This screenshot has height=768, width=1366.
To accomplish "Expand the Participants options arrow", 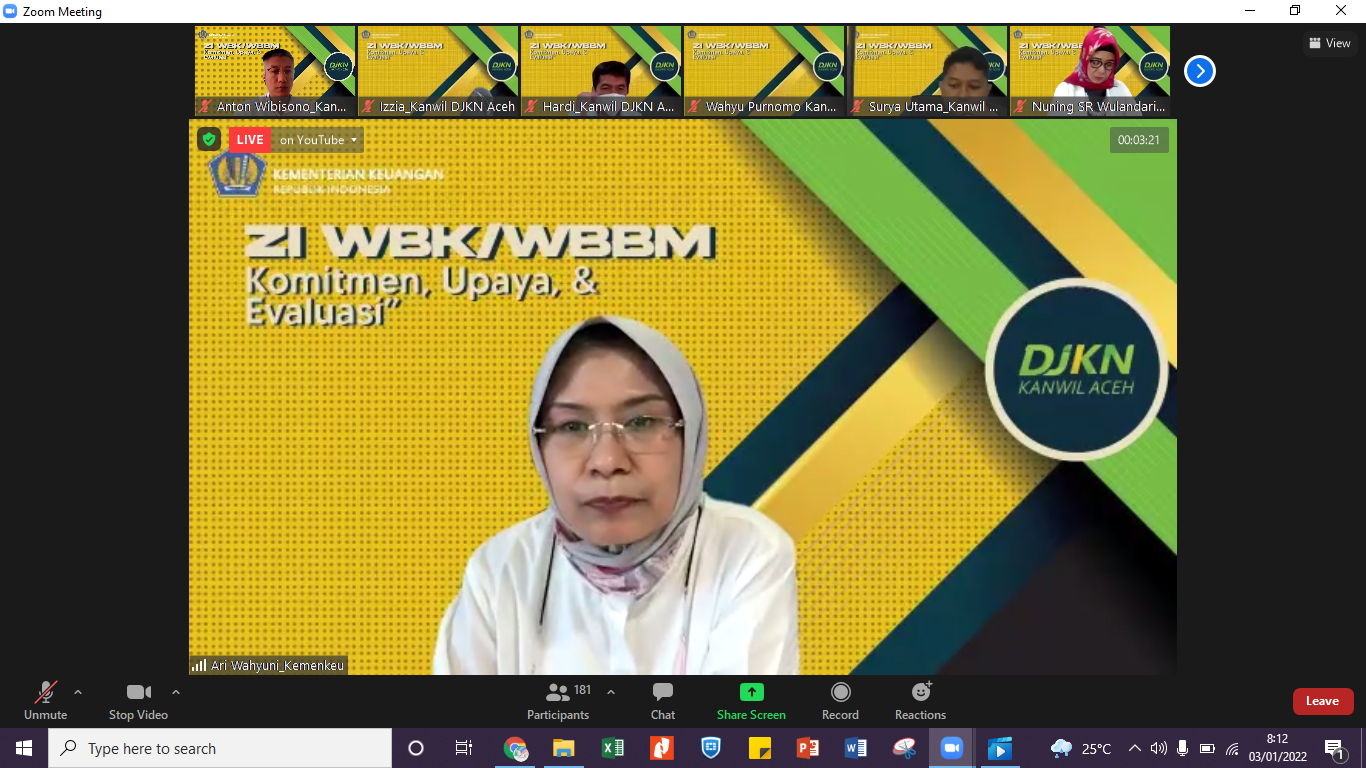I will pyautogui.click(x=611, y=692).
